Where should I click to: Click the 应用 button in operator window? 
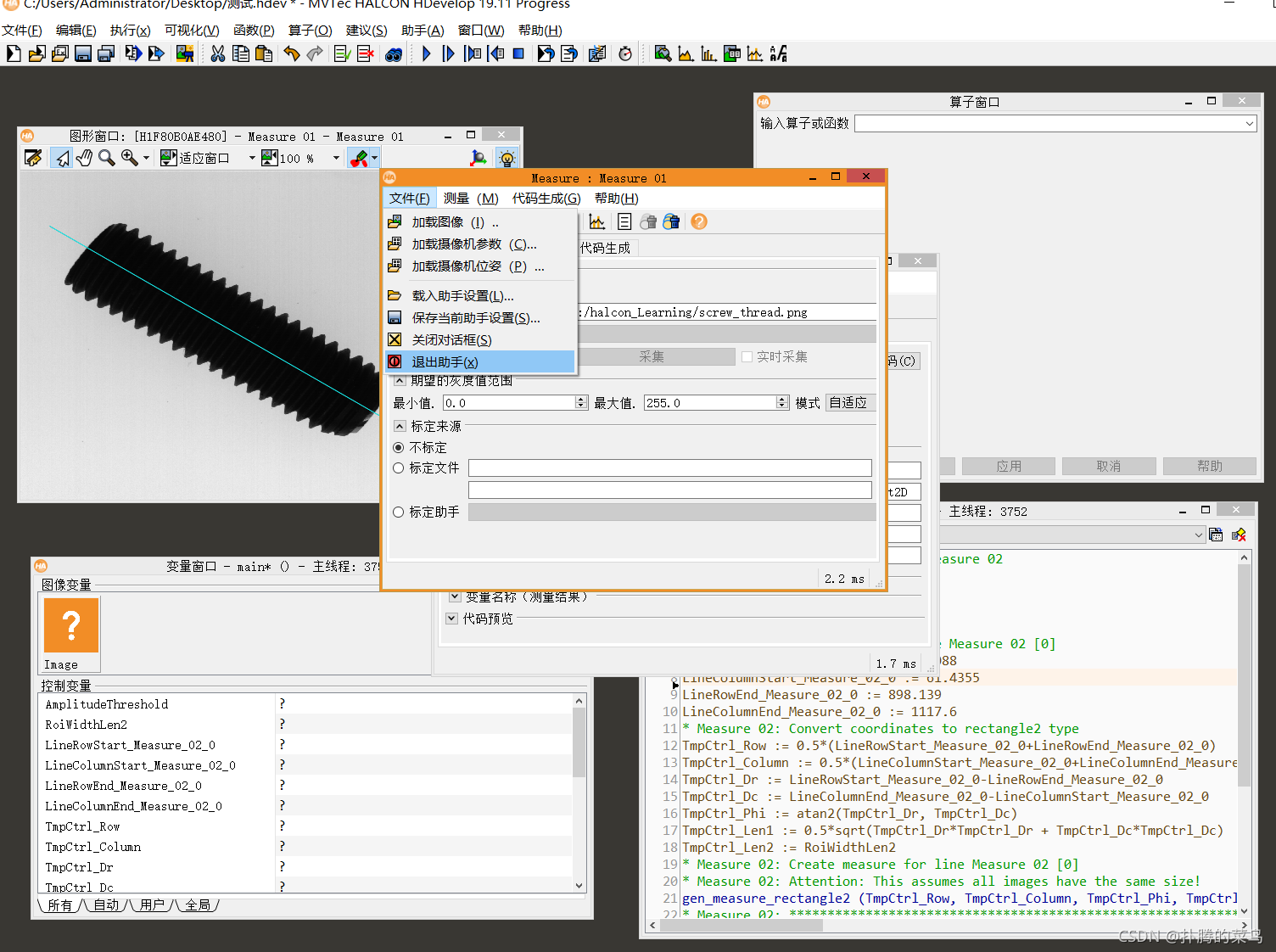(x=1009, y=466)
